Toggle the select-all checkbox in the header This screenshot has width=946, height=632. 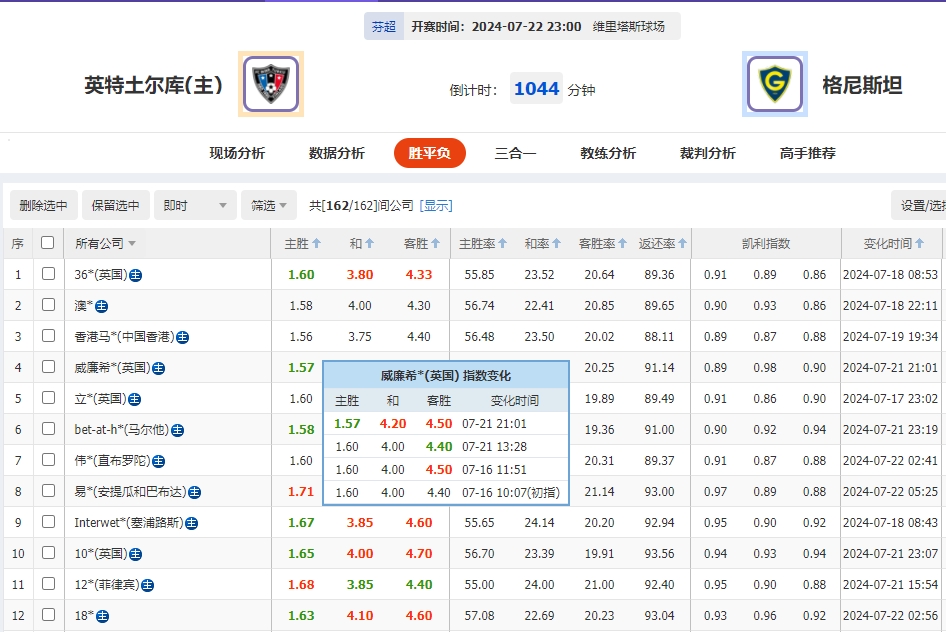tap(47, 243)
